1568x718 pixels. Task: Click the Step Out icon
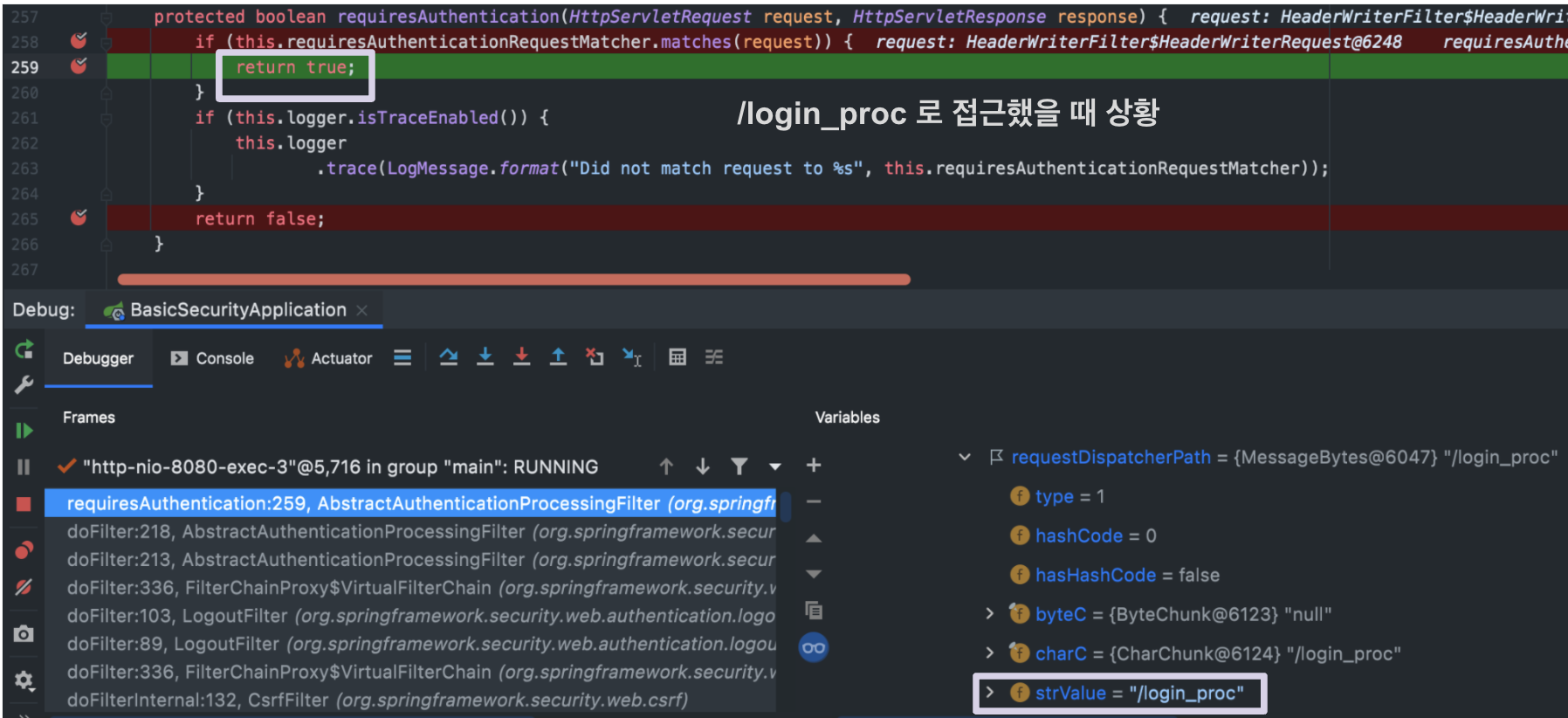tap(559, 356)
